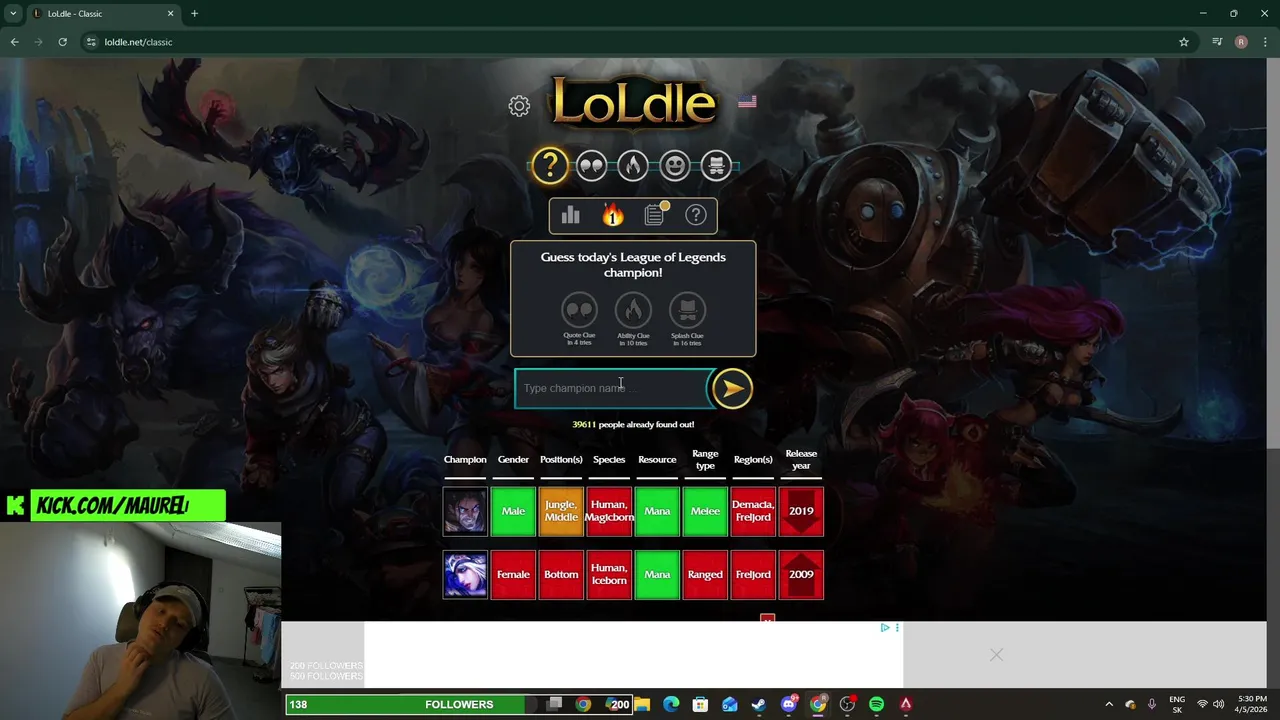Click the Freljord cell in Ashe's row
Screen dimensions: 1280x720
click(753, 575)
